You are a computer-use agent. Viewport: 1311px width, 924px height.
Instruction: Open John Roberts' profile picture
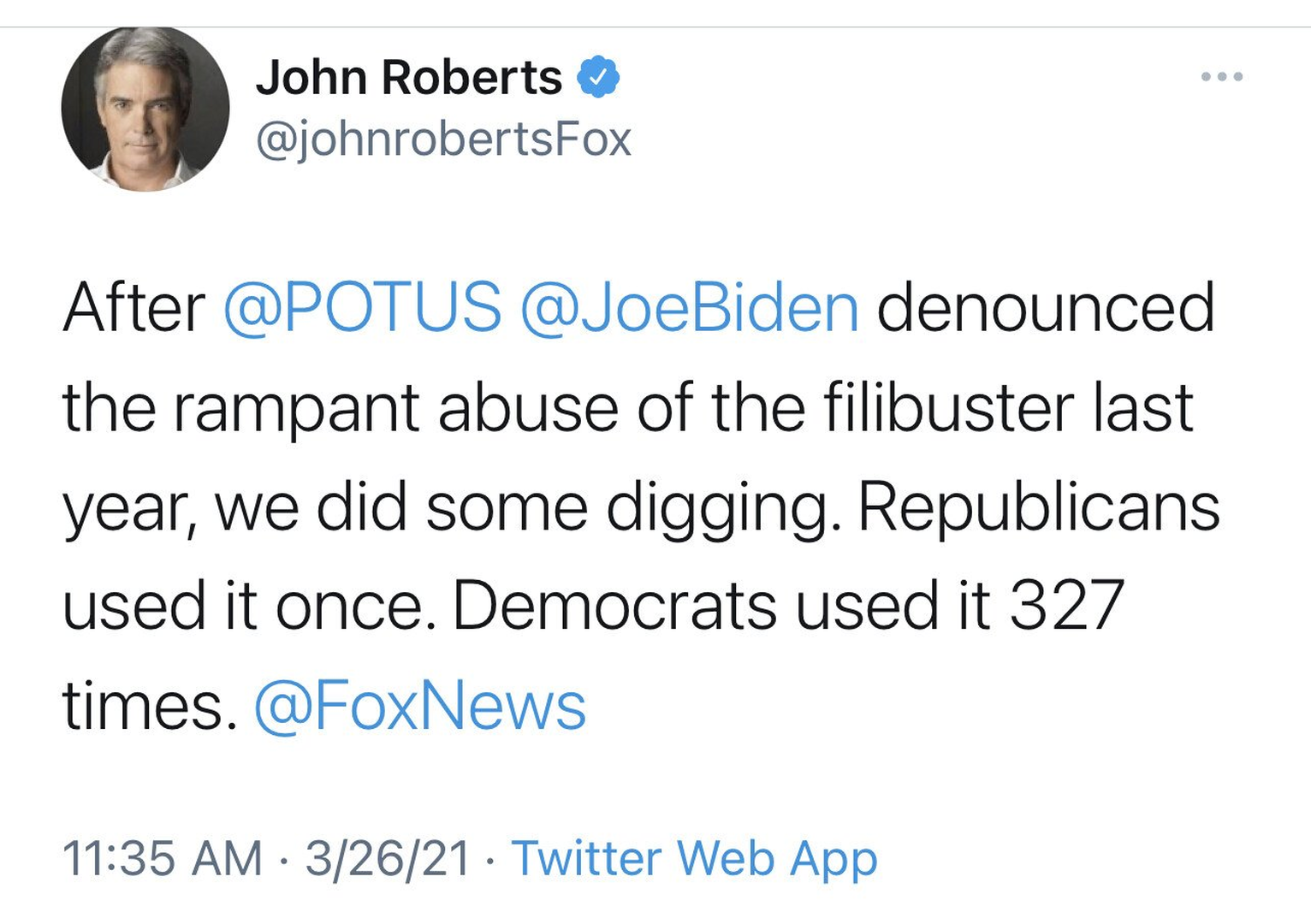pyautogui.click(x=145, y=109)
